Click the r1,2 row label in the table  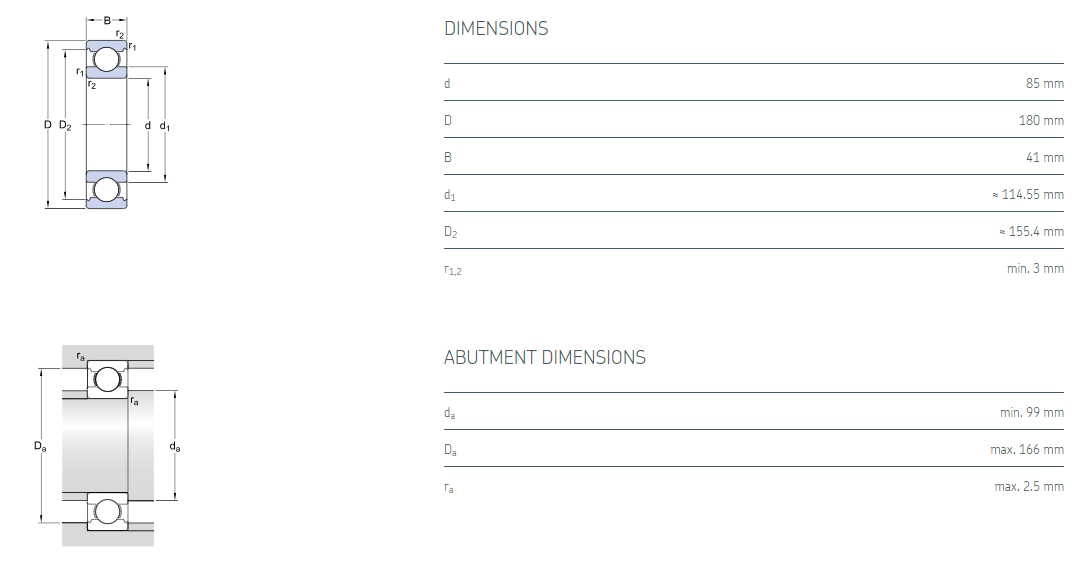[452, 270]
